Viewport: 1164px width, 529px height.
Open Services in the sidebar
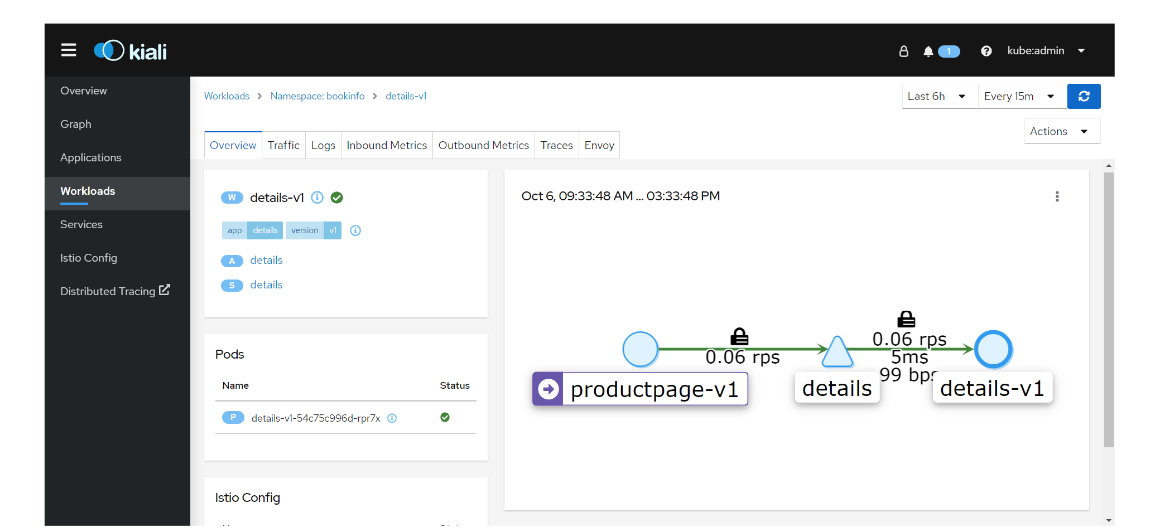[117, 225]
